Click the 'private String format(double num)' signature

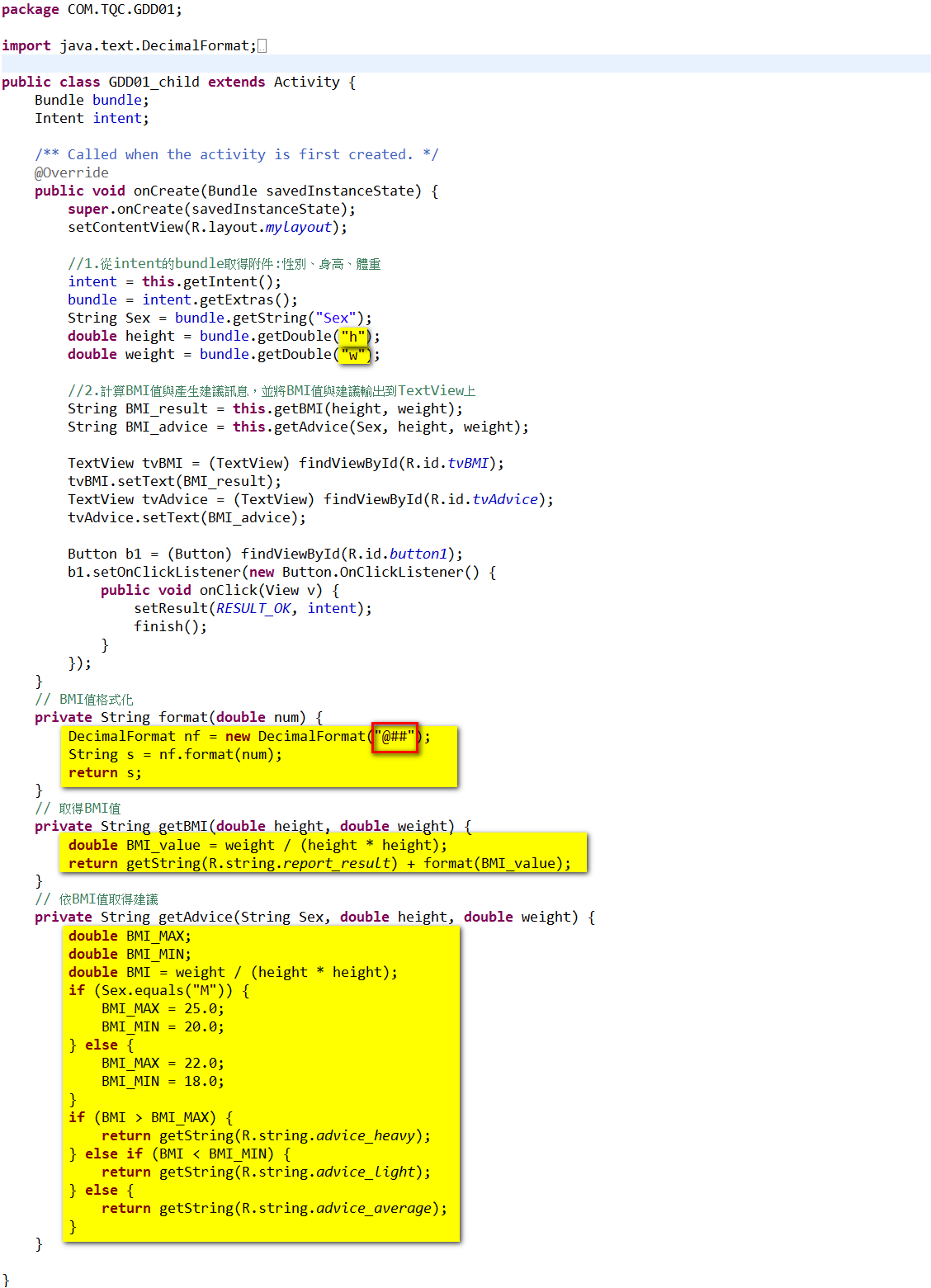coord(179,718)
